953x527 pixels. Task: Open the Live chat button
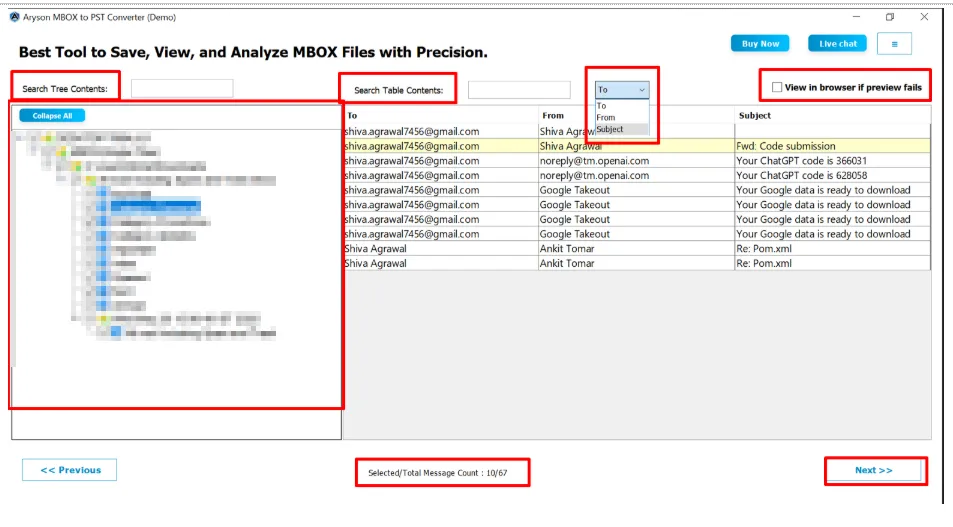coord(838,44)
